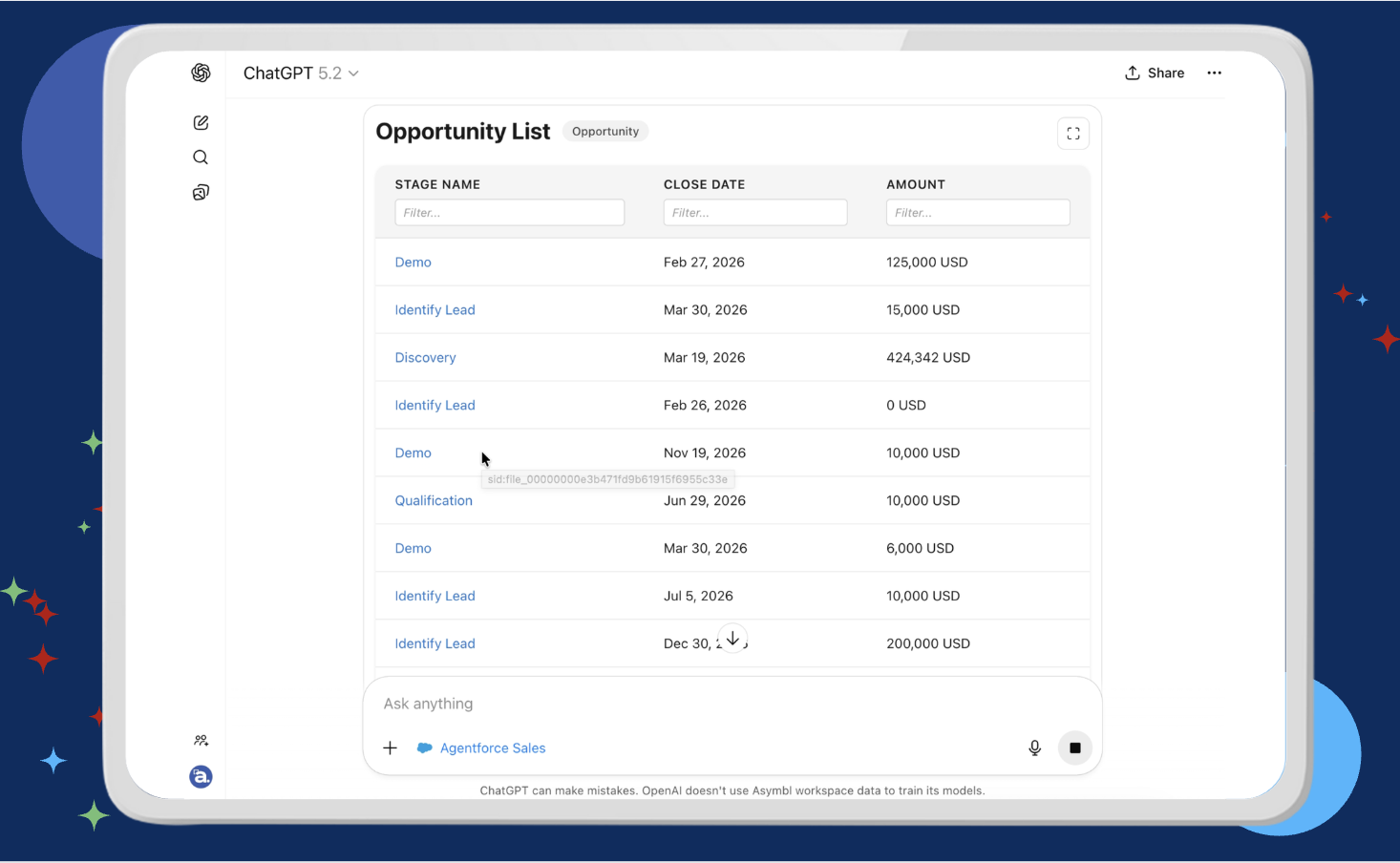Open the Demo link dated Nov 19, 2026
The width and height of the screenshot is (1400, 863).
point(414,453)
